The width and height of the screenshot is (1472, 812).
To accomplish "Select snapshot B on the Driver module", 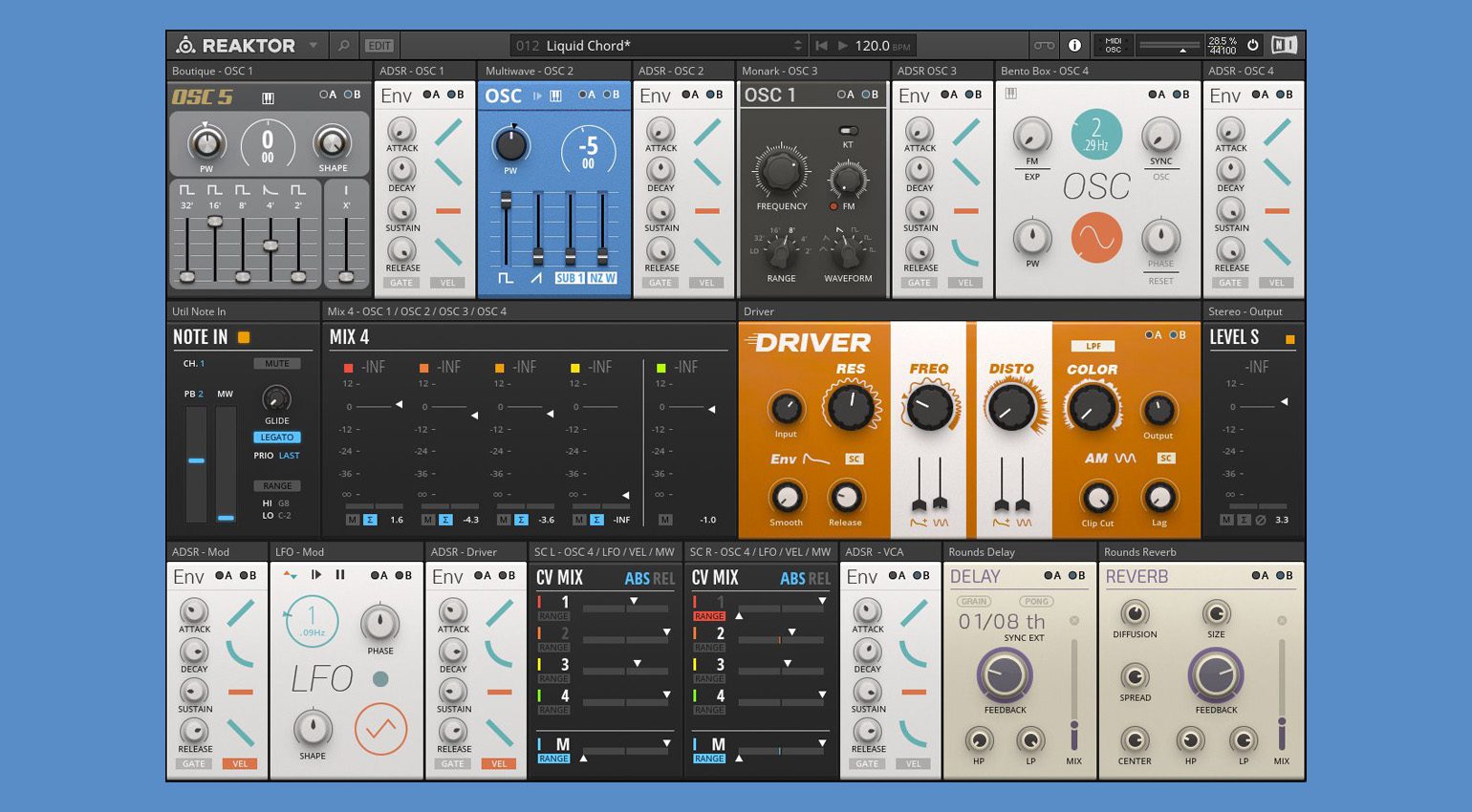I will [1180, 335].
